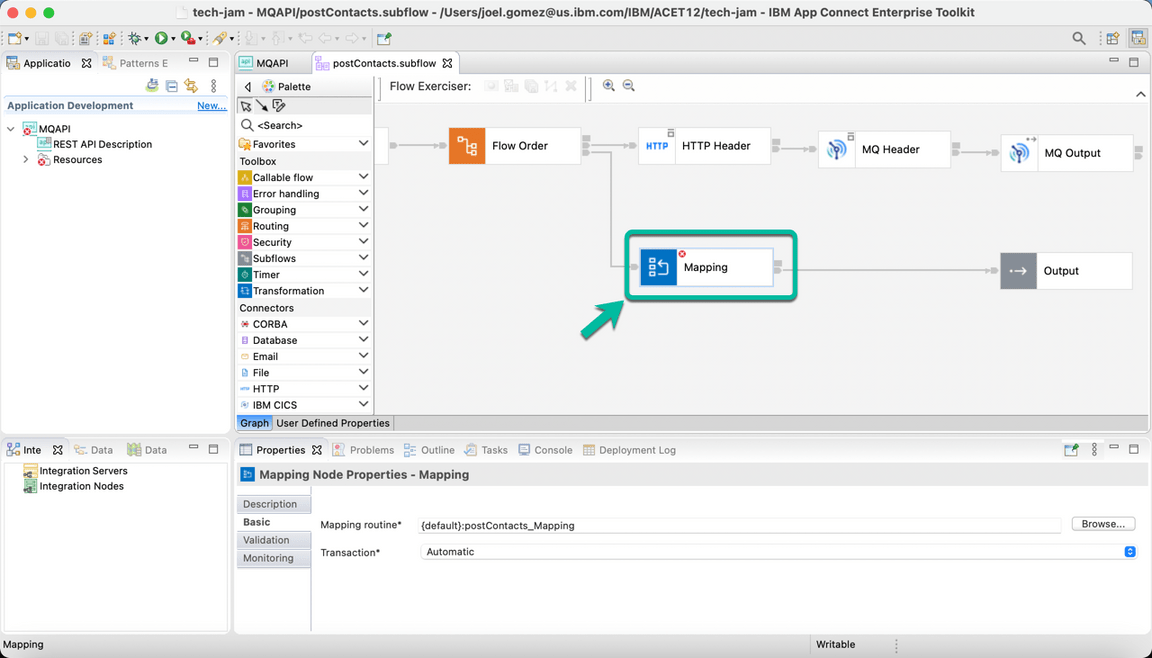1152x658 pixels.
Task: Click the selection tool in the Palette
Action: pos(246,106)
